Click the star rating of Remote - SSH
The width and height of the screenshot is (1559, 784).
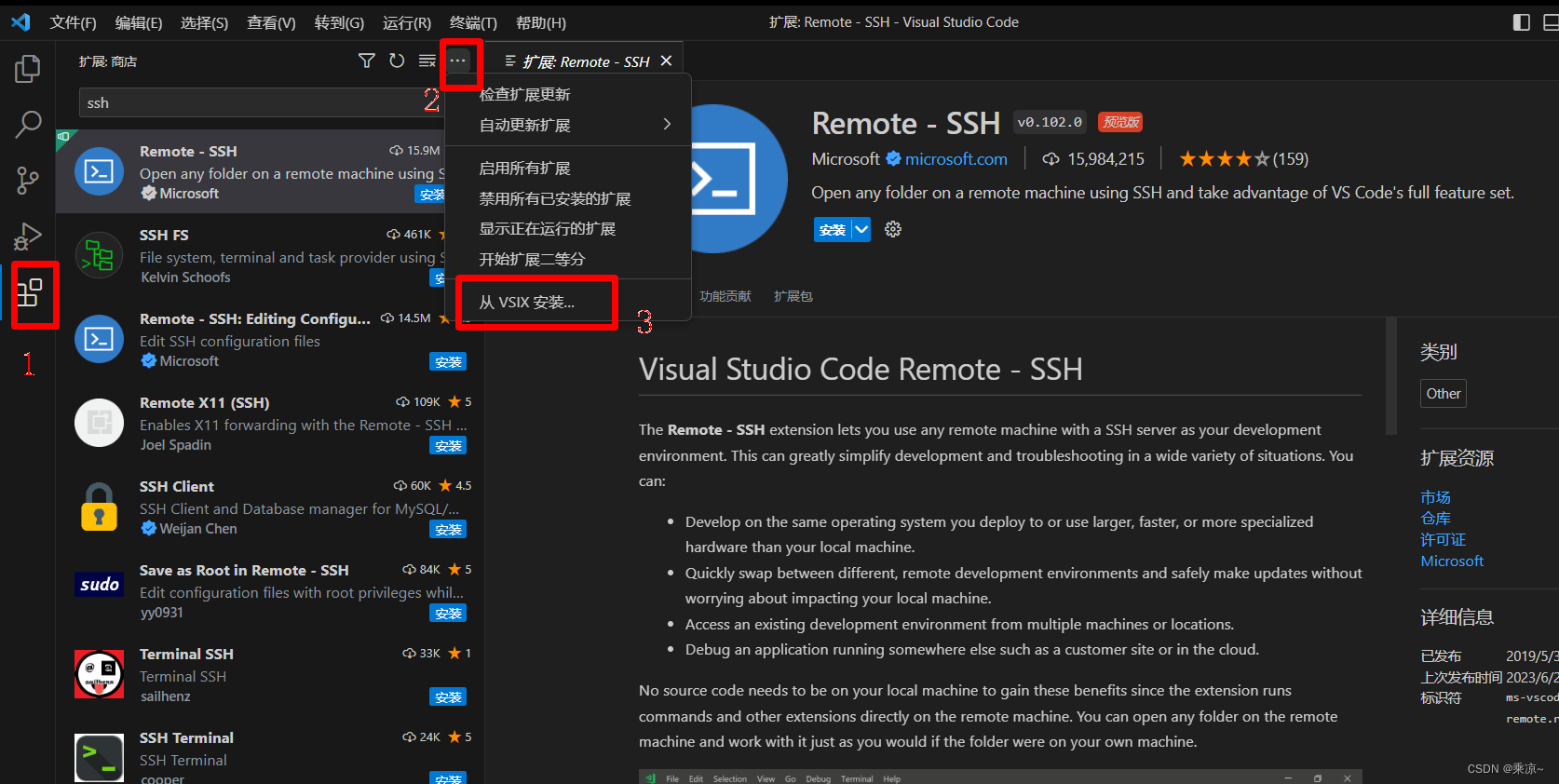(x=1225, y=159)
